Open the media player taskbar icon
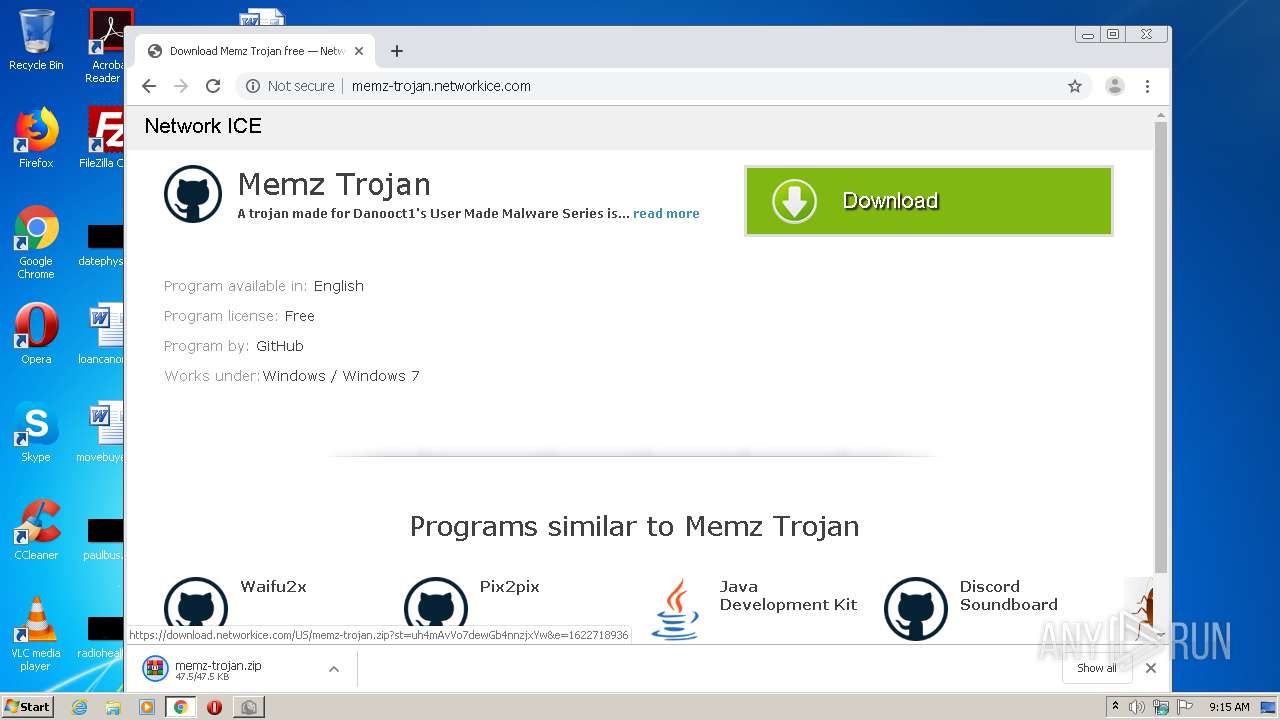This screenshot has width=1280, height=720. tap(147, 707)
